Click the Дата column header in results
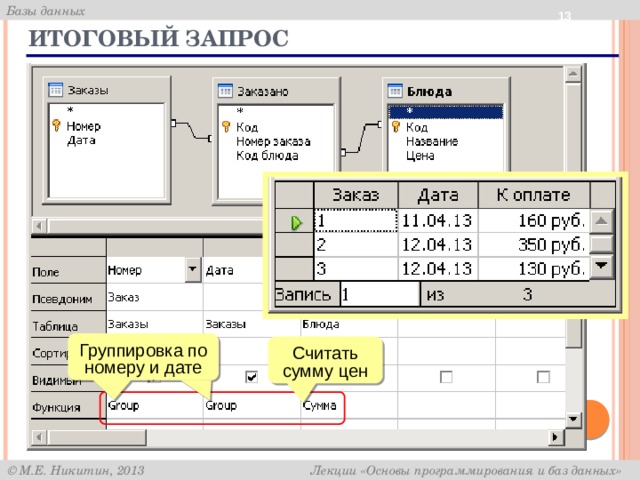Viewport: 640px width, 480px height. [x=438, y=195]
